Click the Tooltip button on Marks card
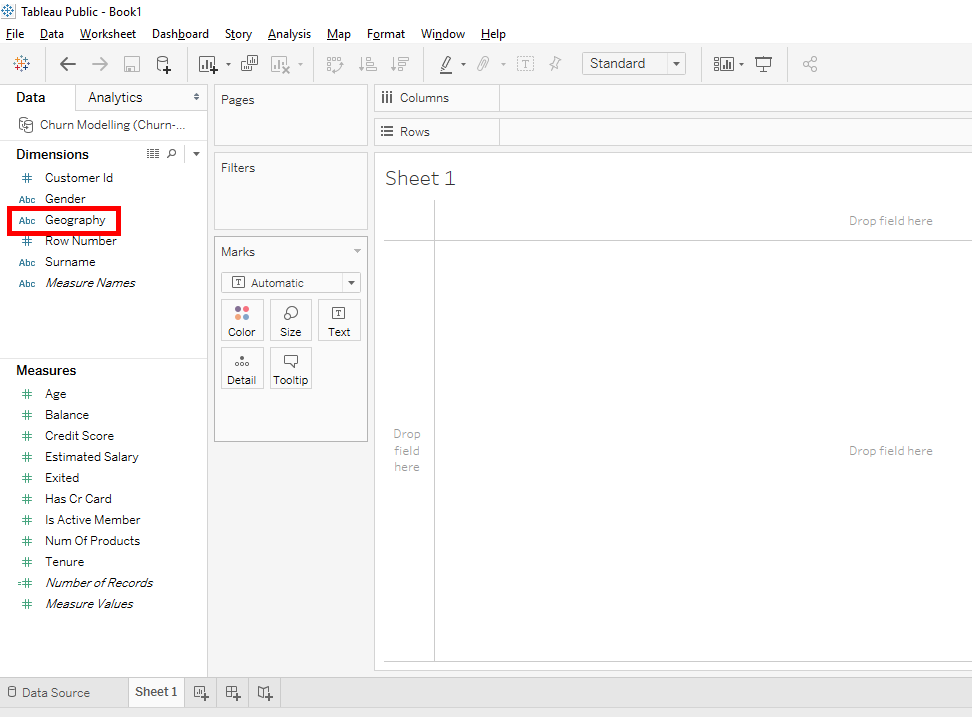The image size is (972, 717). click(290, 368)
